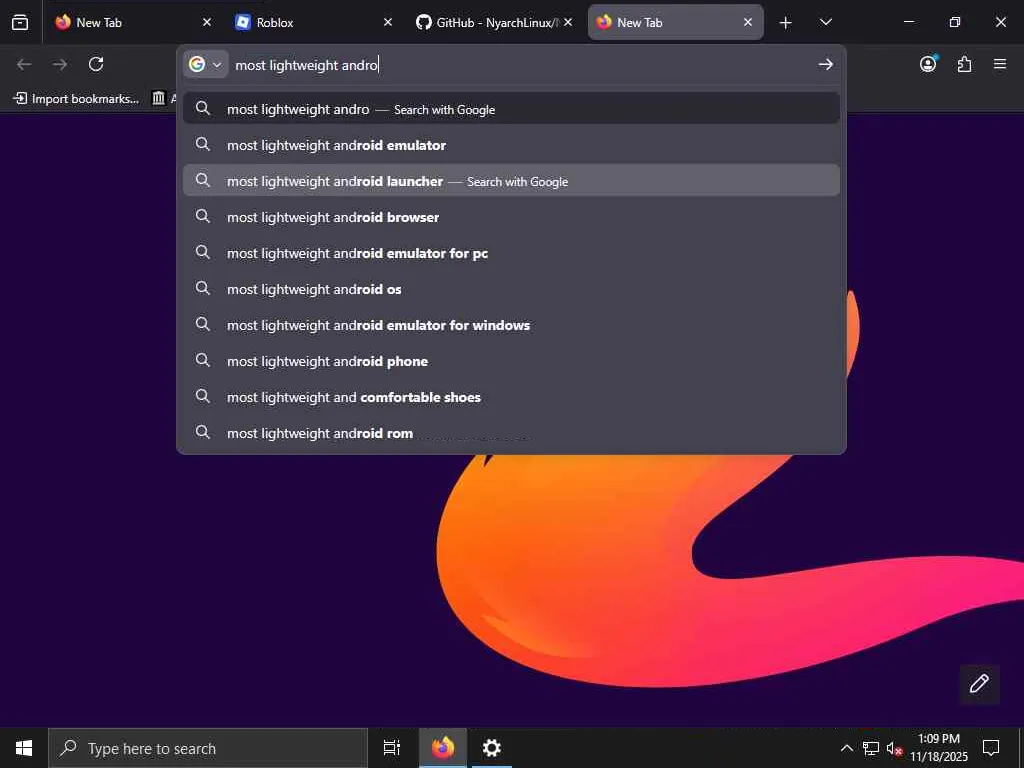
Task: Select 'most lightweight andro' Search with Google
Action: pos(511,109)
